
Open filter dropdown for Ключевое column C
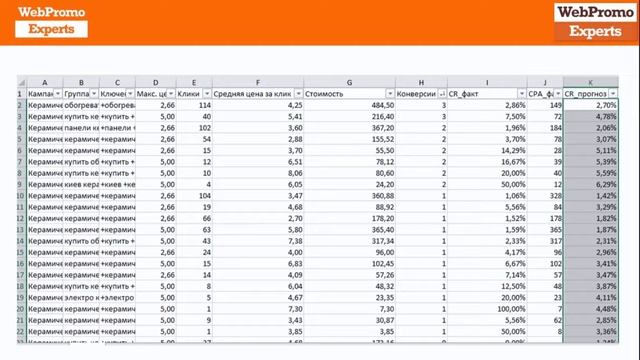(x=130, y=94)
